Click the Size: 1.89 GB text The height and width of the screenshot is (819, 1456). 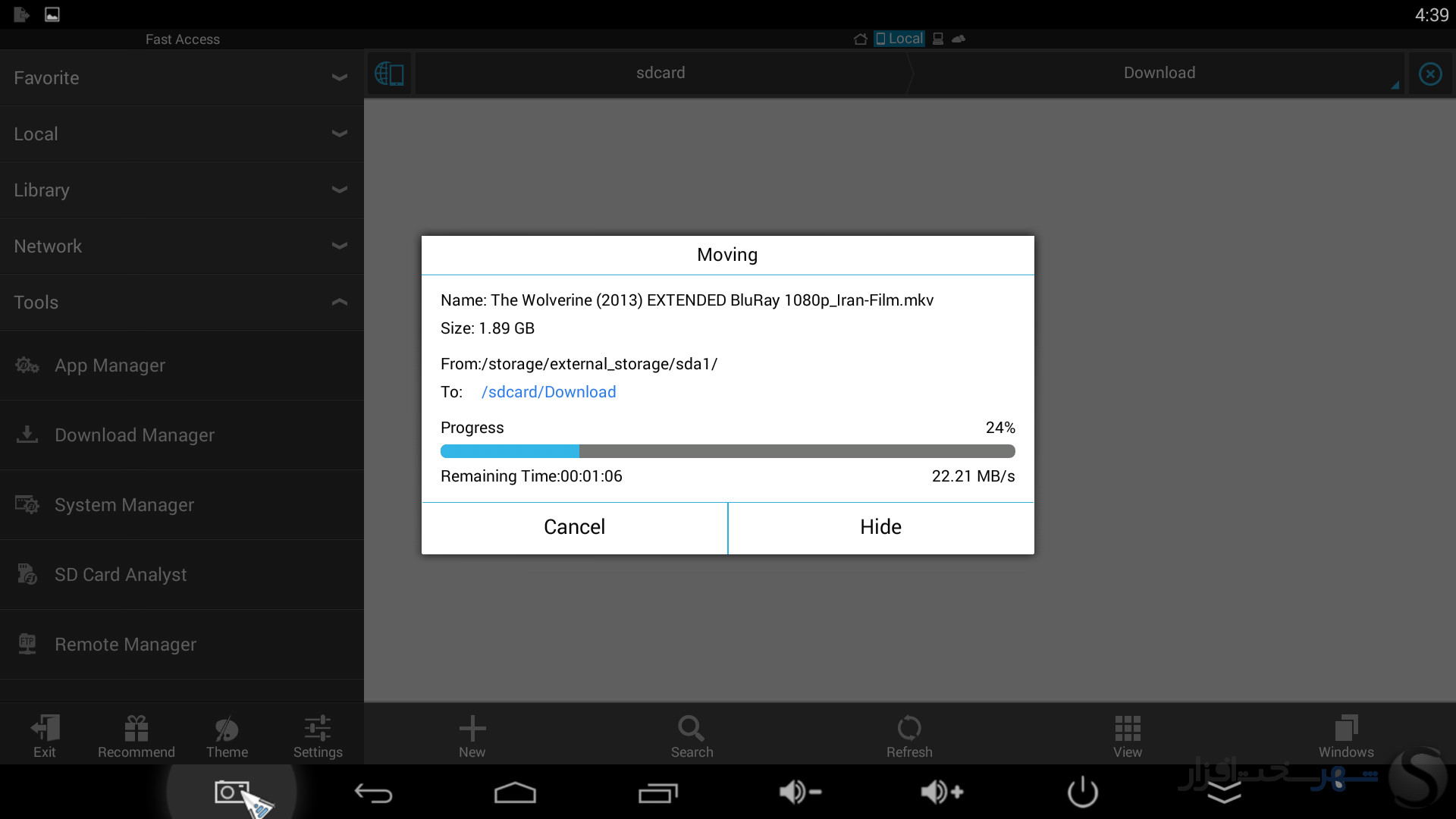point(488,328)
